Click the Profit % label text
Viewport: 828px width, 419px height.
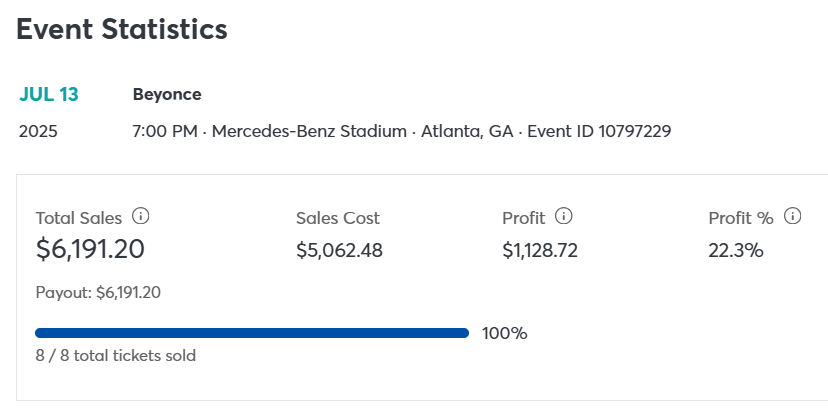[741, 218]
